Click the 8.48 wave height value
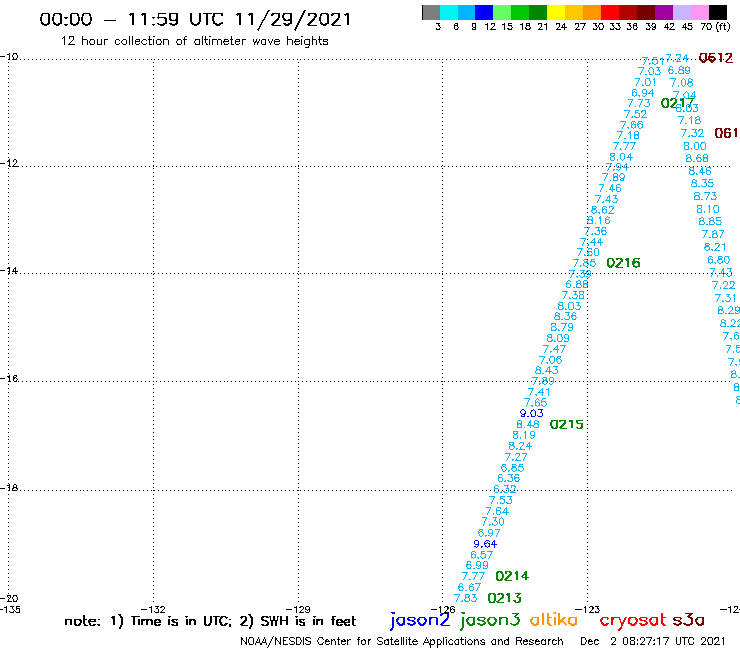Viewport: 740px width, 650px height. coord(528,424)
